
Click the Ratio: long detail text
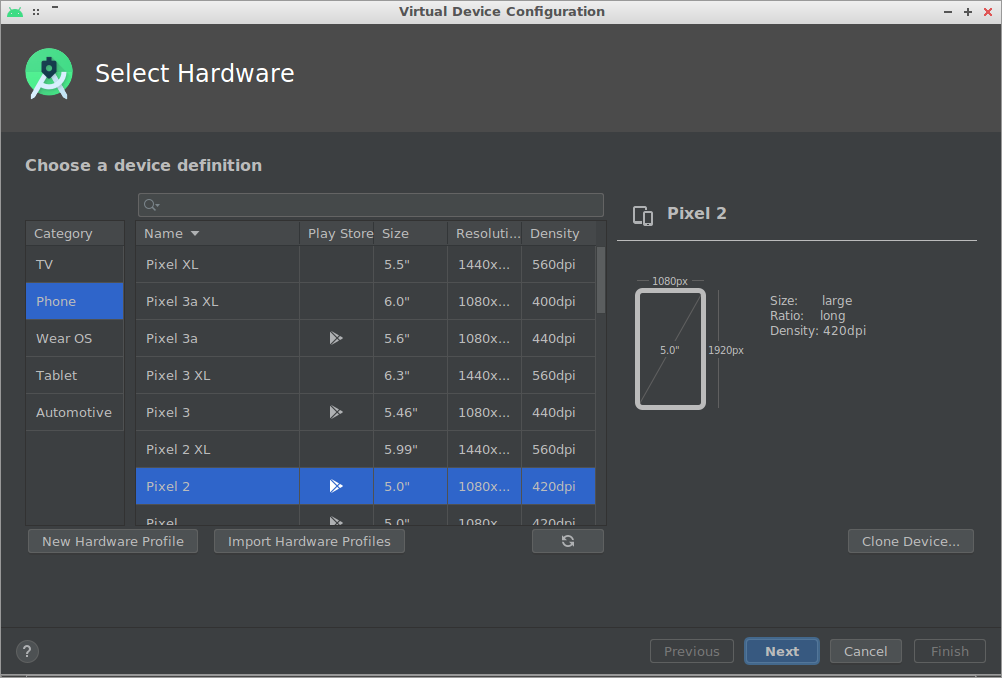pyautogui.click(x=807, y=316)
